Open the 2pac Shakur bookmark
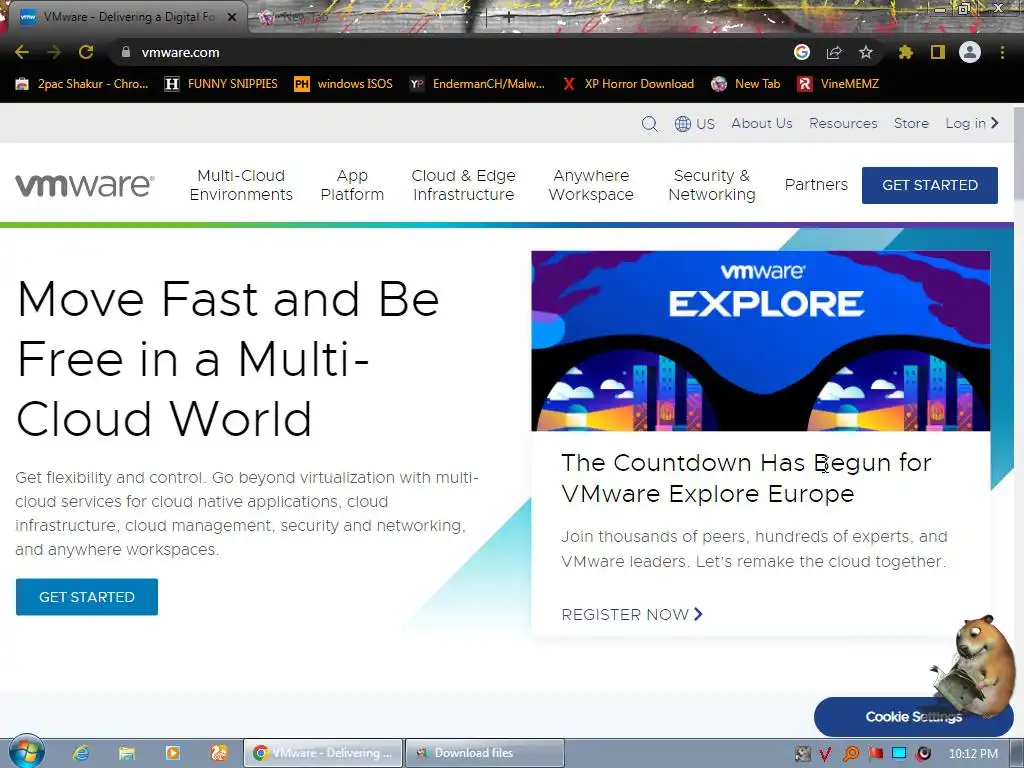 click(x=82, y=84)
